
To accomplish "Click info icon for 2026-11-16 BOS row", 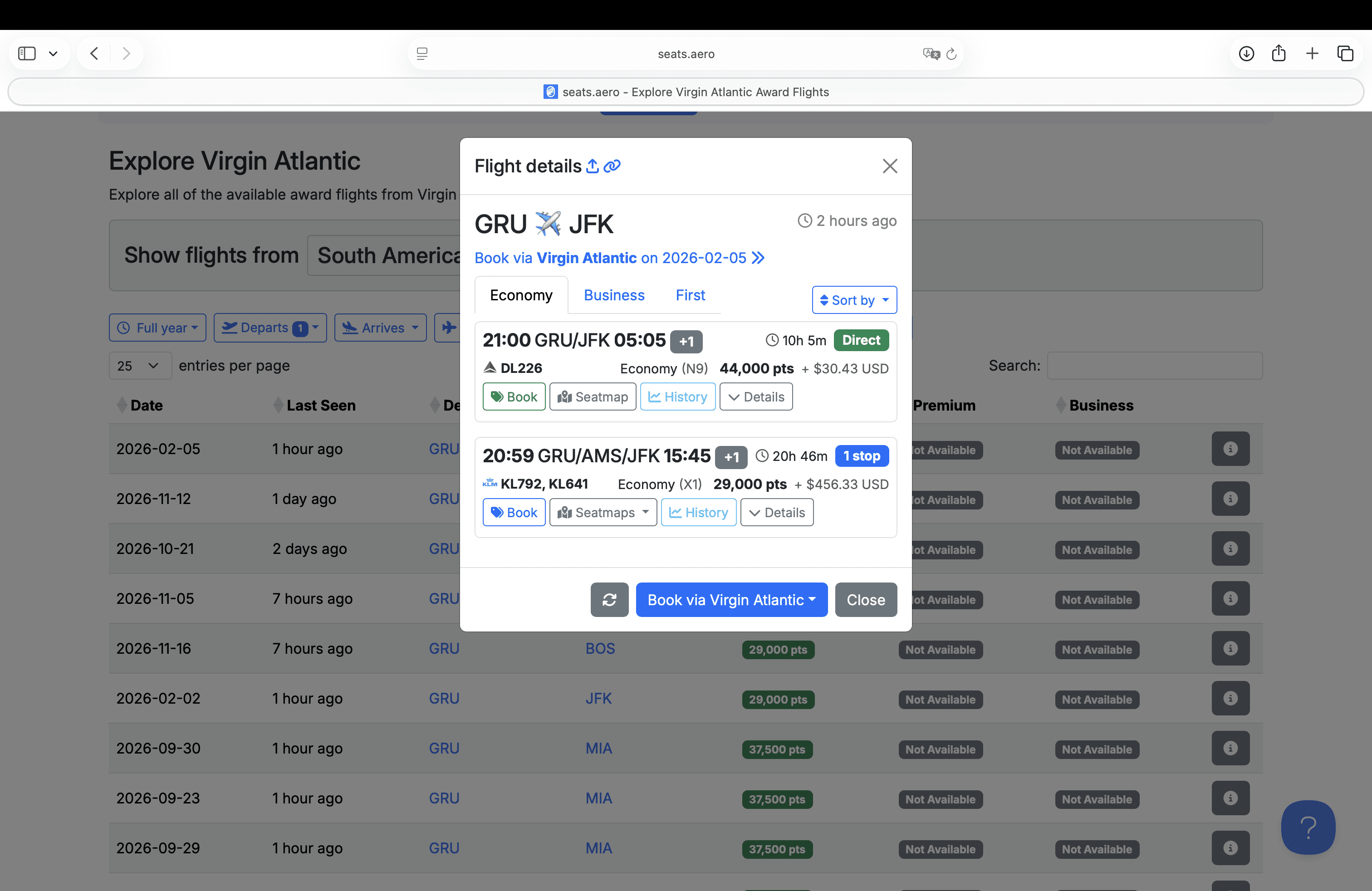I will click(1230, 648).
